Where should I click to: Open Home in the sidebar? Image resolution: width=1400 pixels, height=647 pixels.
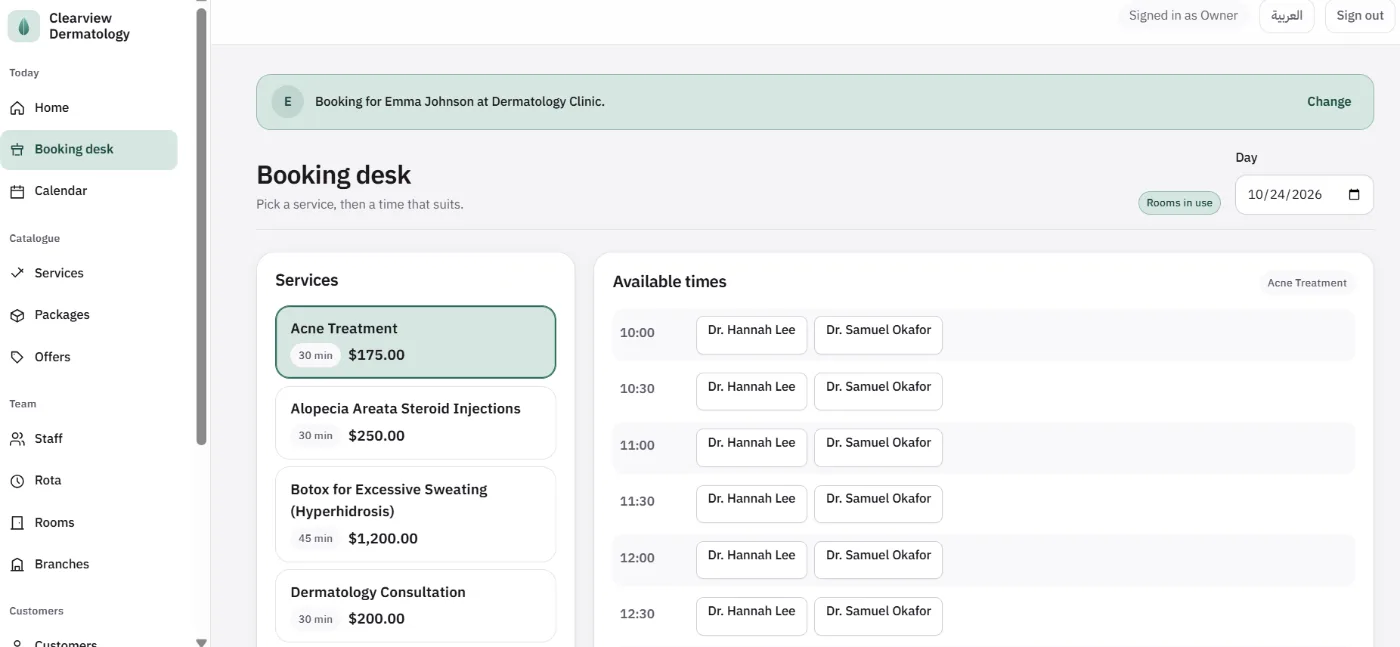click(89, 108)
